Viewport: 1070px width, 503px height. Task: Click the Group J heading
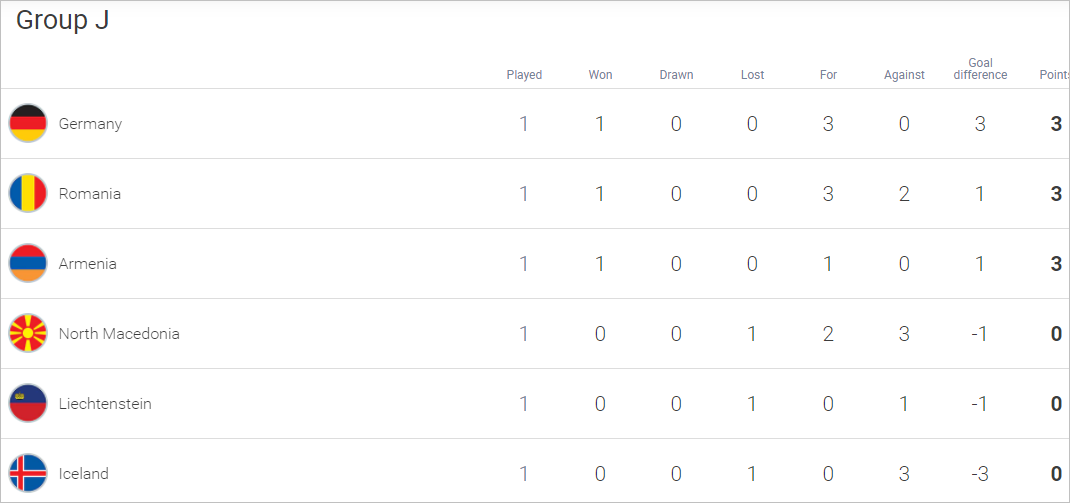(62, 20)
